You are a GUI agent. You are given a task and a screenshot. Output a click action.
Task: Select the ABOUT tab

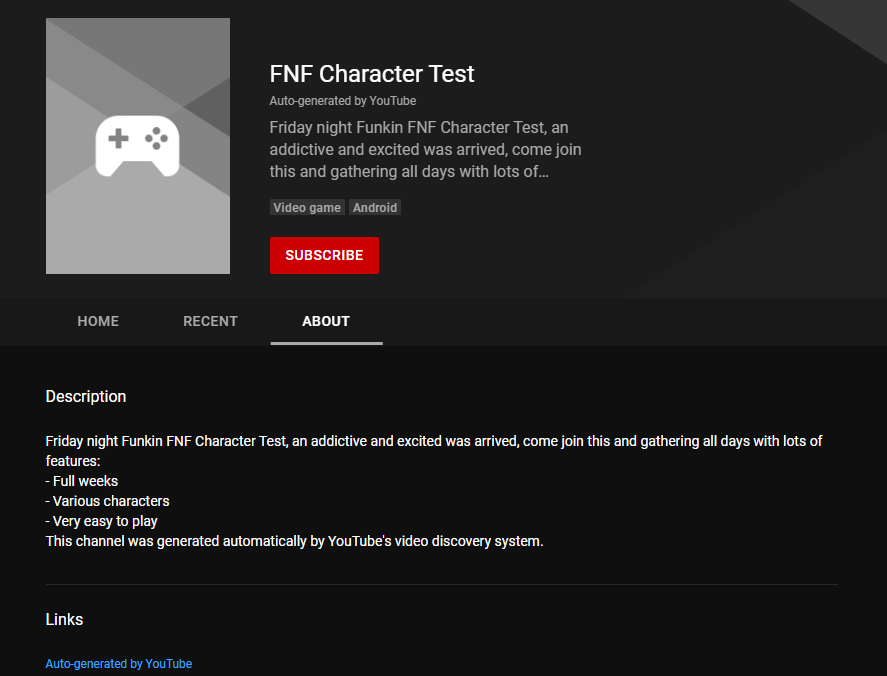[326, 321]
